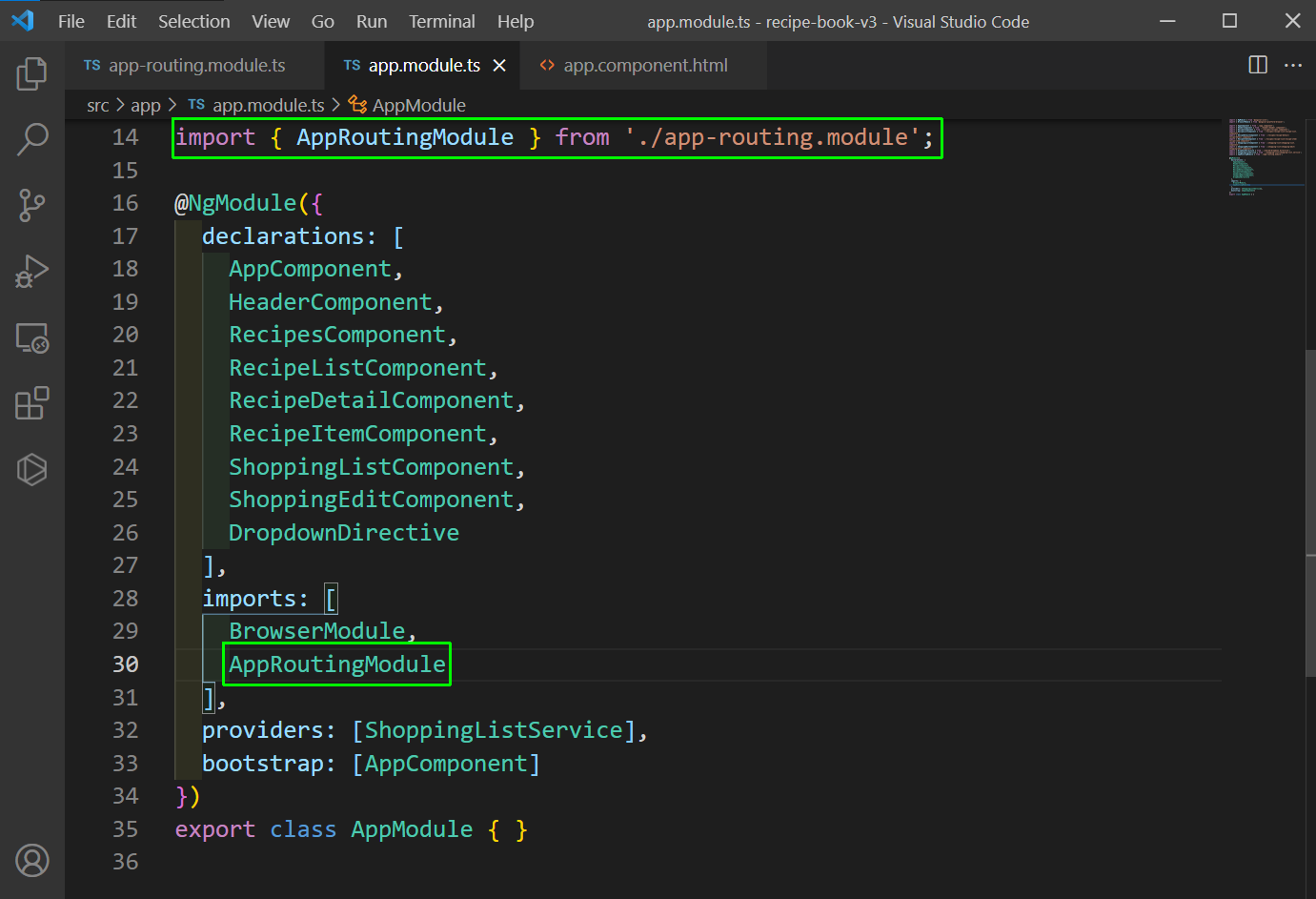
Task: Click the VS Code logo icon
Action: pyautogui.click(x=23, y=20)
